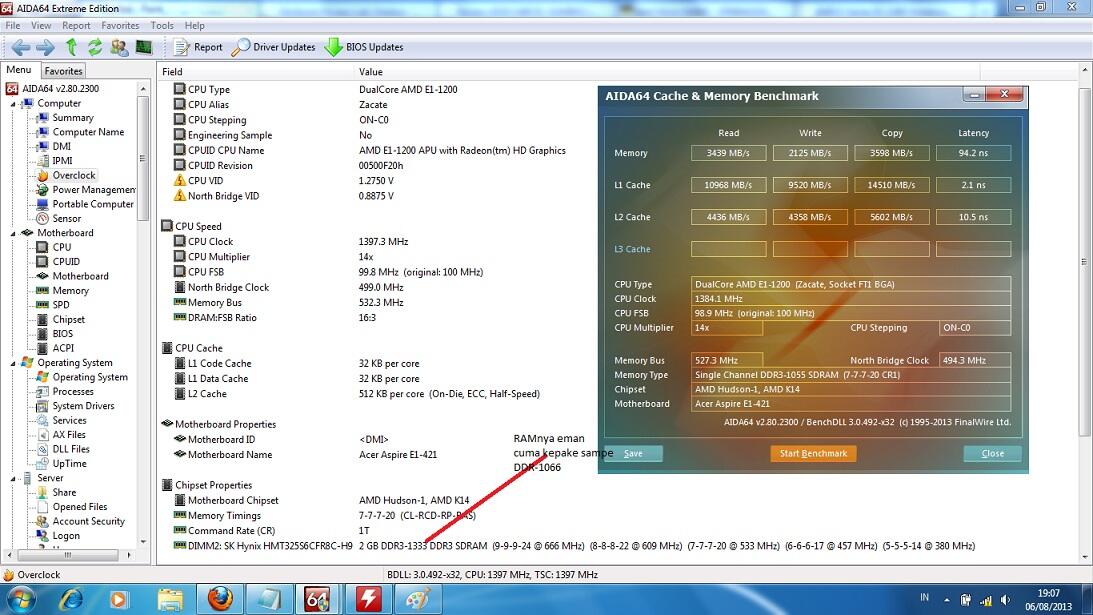This screenshot has height=615, width=1093.
Task: Select the Sensor tree item
Action: (66, 218)
